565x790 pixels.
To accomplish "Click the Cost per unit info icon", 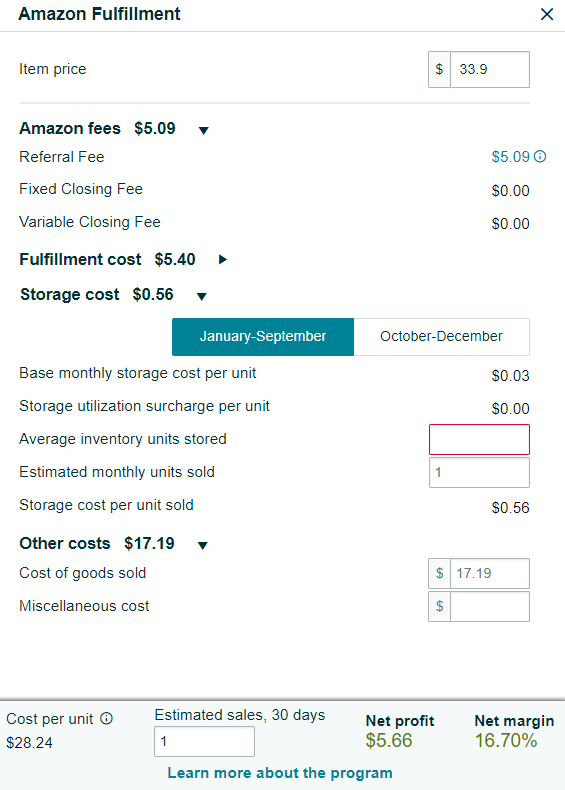I will (106, 718).
